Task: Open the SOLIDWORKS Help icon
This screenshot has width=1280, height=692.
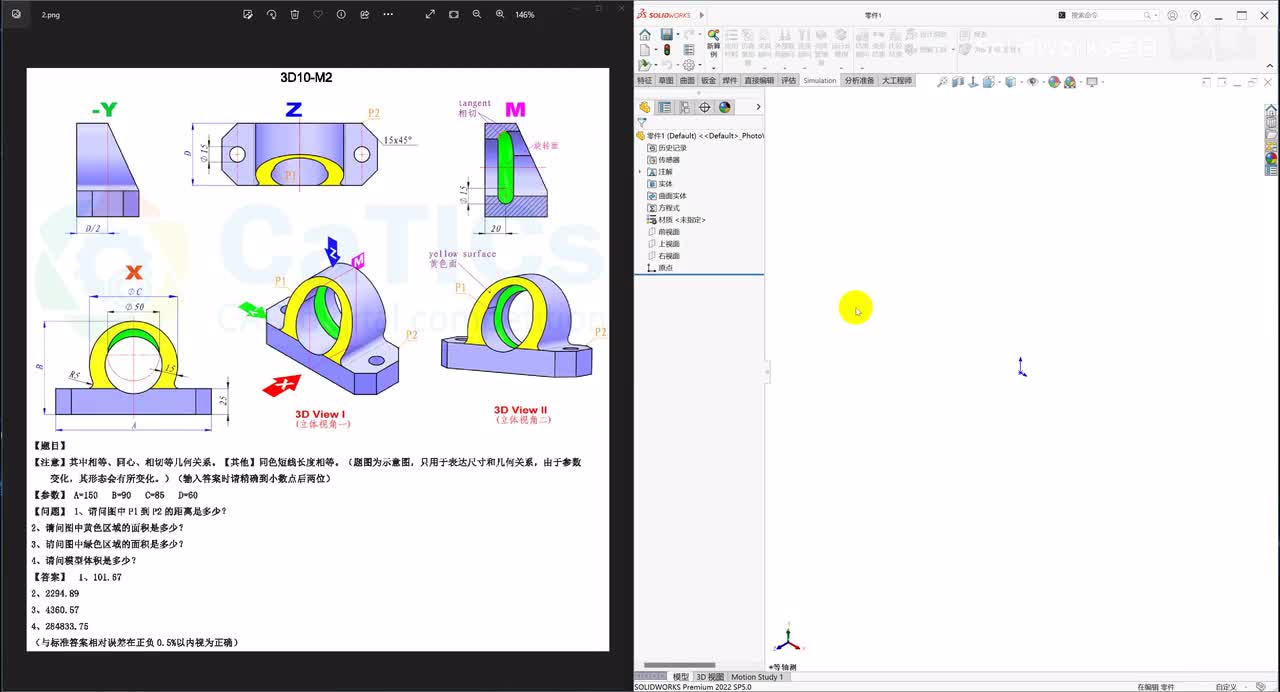Action: [1195, 15]
